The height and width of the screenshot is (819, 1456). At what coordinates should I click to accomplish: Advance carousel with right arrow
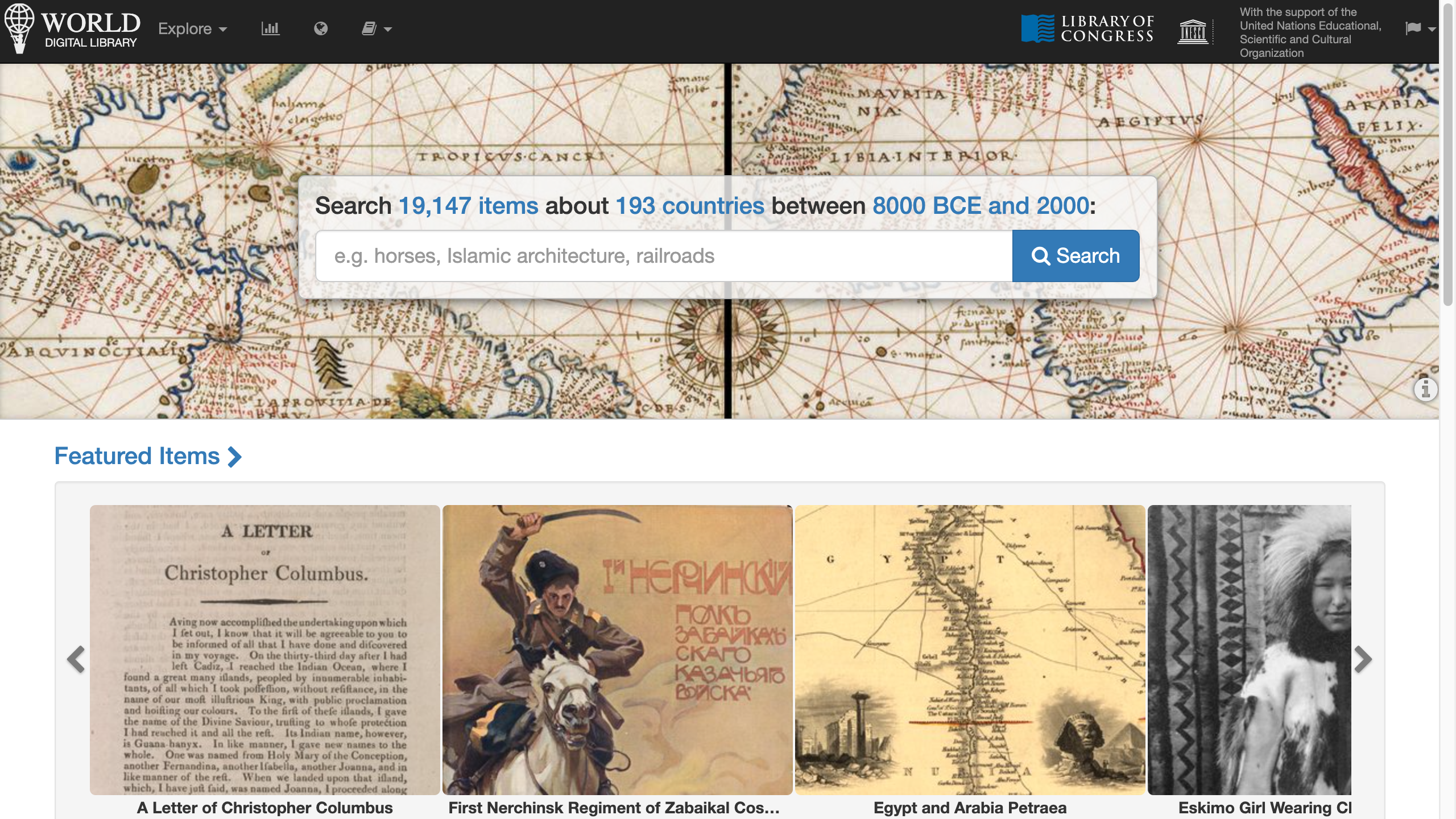1363,659
